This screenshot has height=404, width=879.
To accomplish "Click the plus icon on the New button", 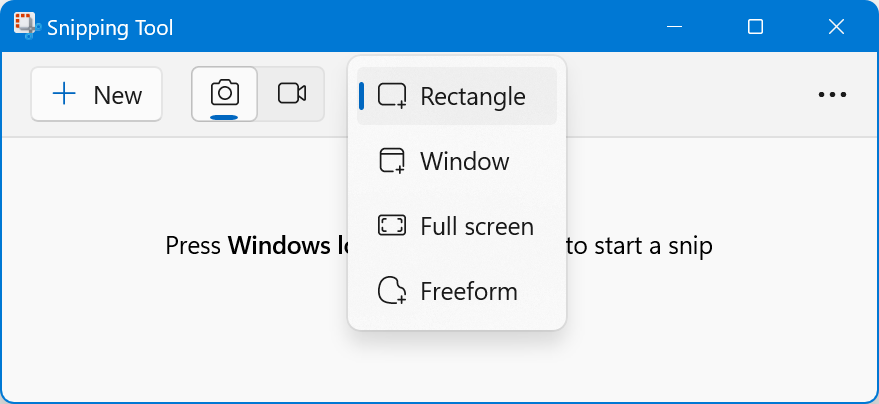I will pos(65,95).
